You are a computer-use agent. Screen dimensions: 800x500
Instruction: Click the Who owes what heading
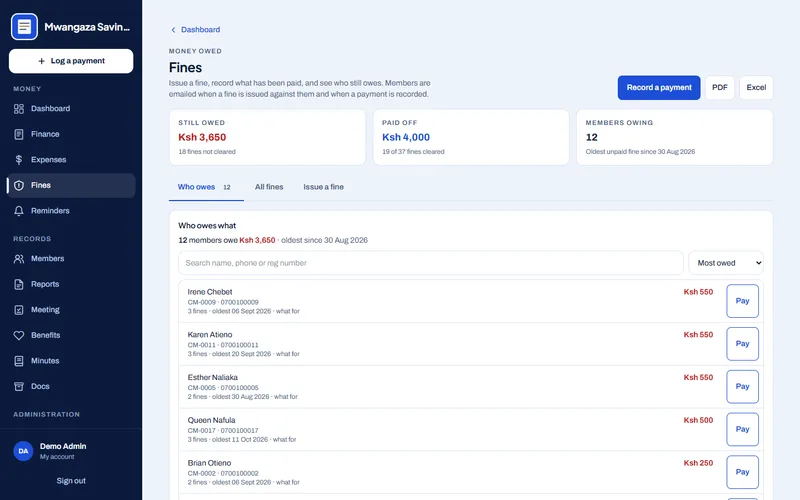tap(207, 226)
